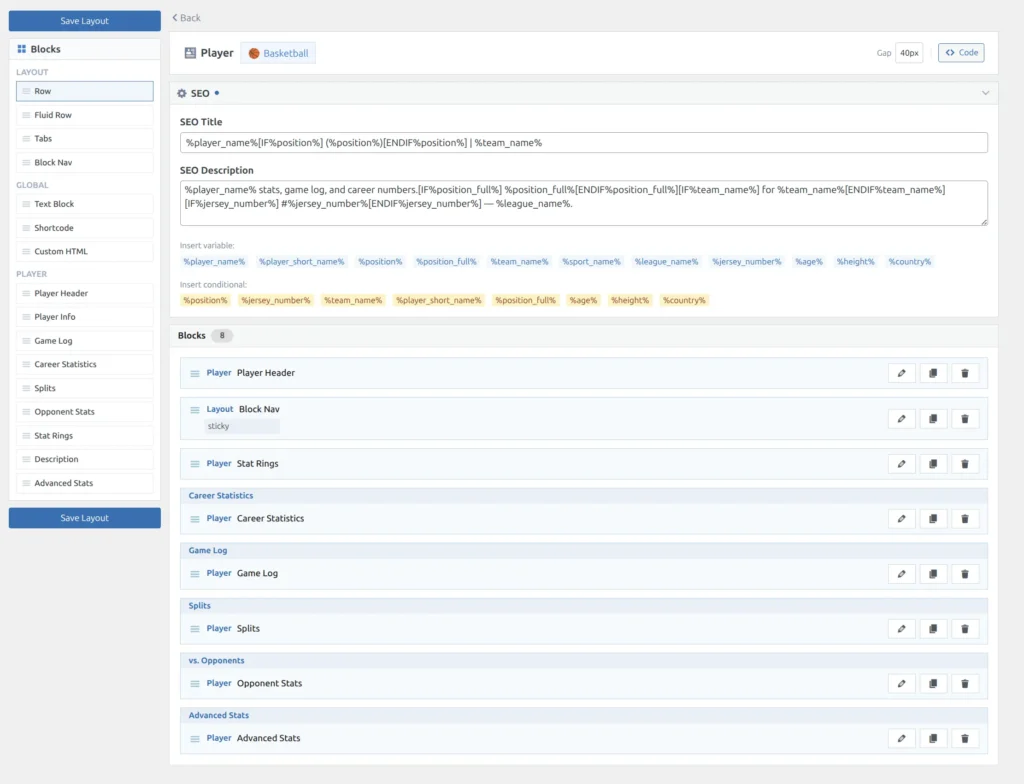
Task: Select Description sidebar block
Action: [85, 459]
